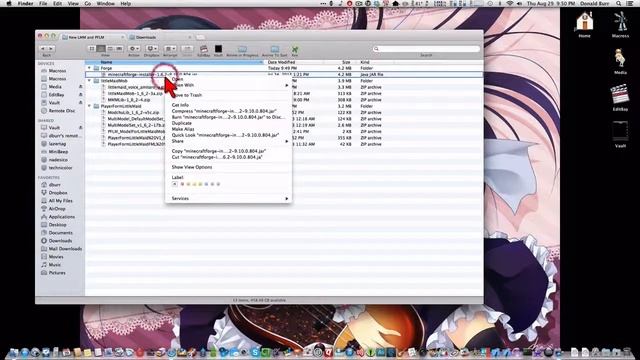Choose Make Alias in the context menu
Image resolution: width=640 pixels, height=360 pixels.
tap(228, 129)
